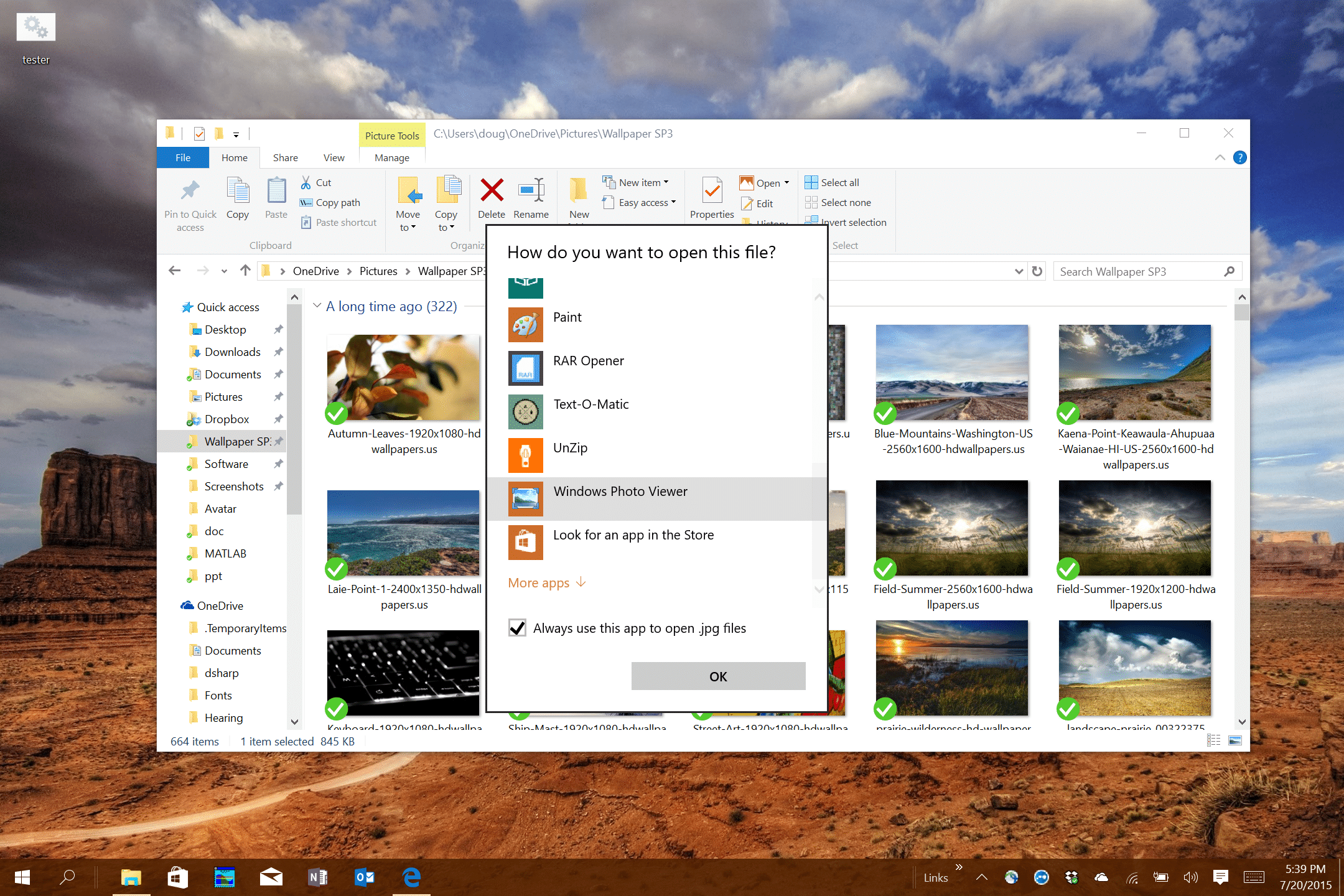The height and width of the screenshot is (896, 1344).
Task: Open Microsoft Edge from the taskbar
Action: click(411, 877)
